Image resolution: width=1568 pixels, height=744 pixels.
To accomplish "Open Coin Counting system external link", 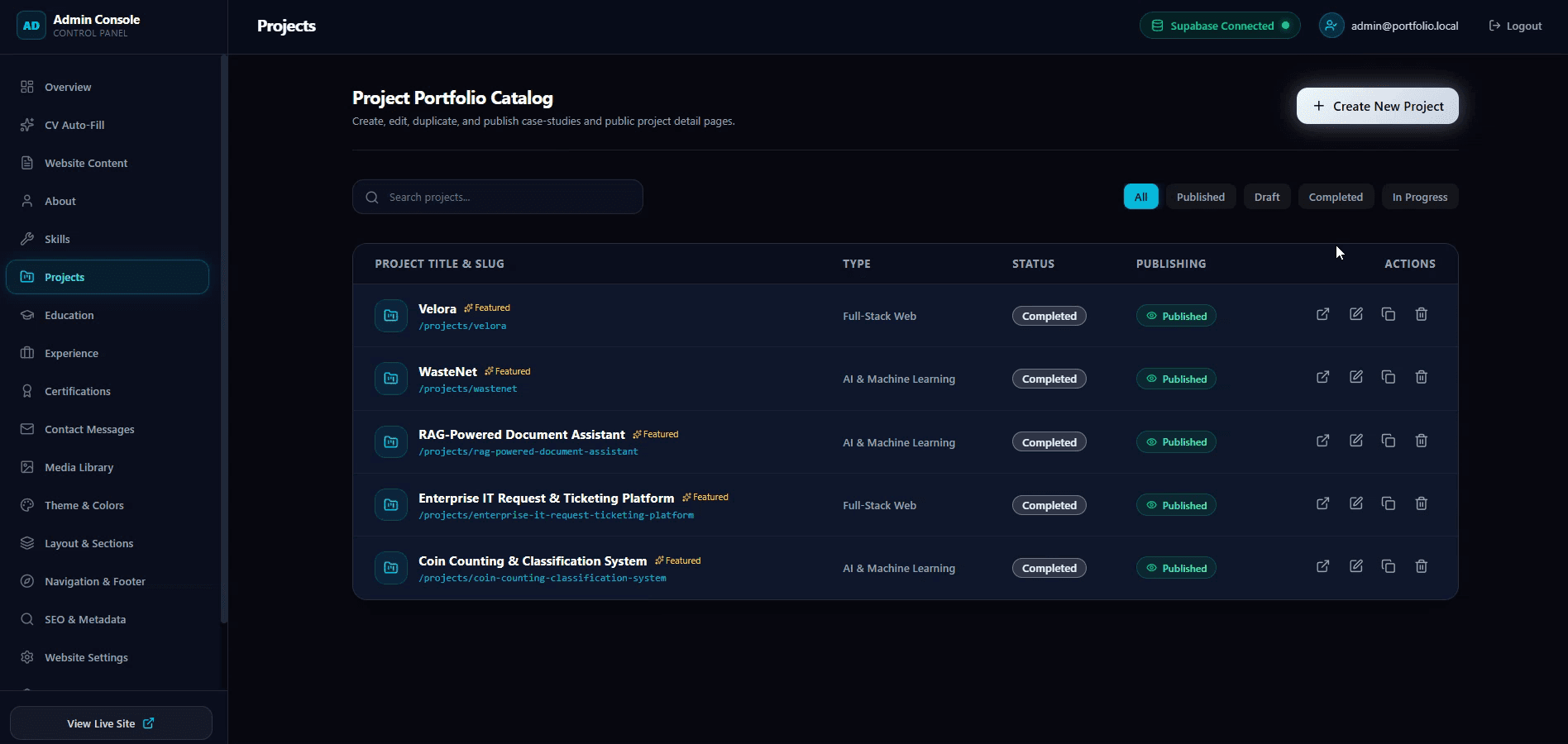I will [x=1322, y=566].
